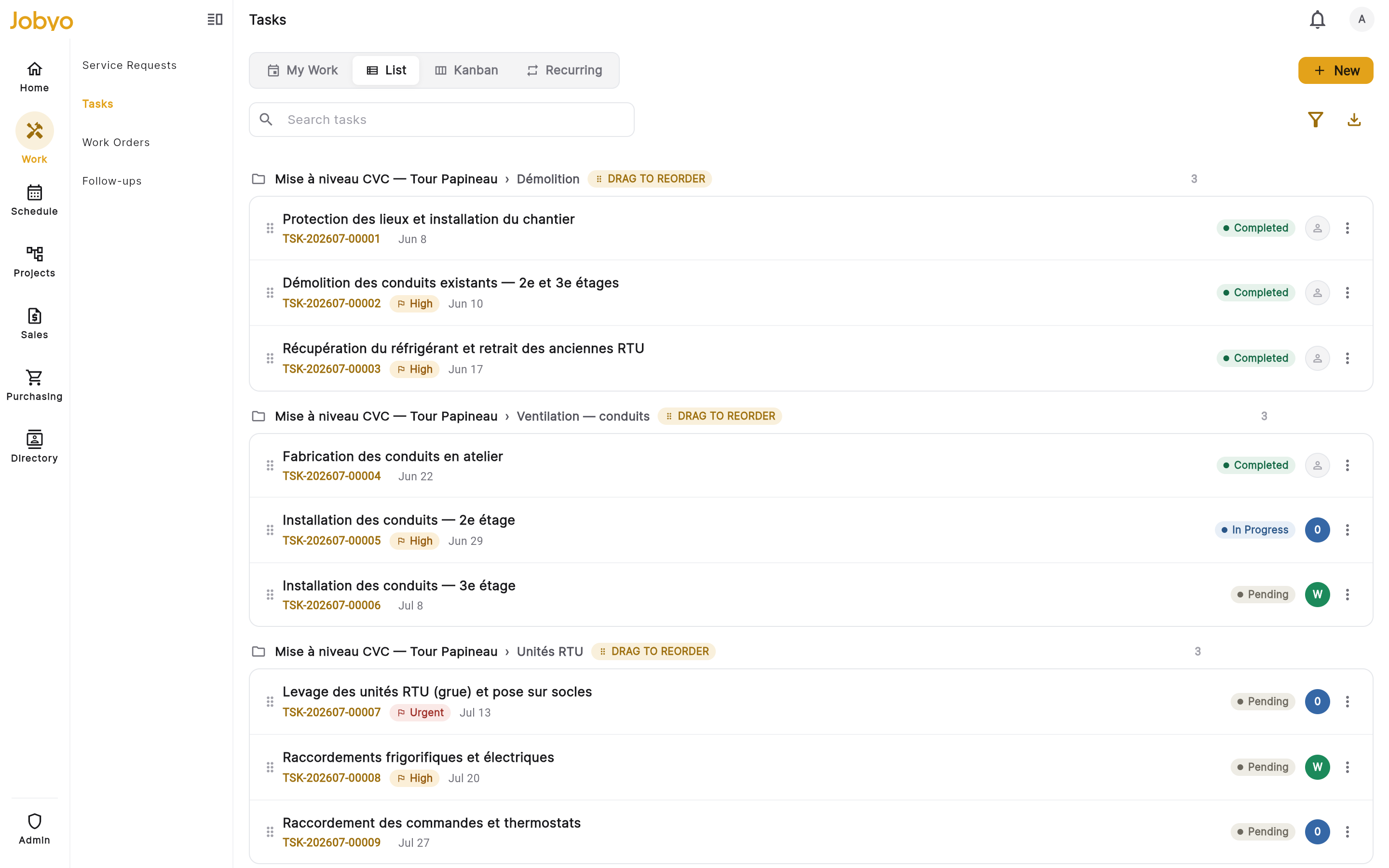Open Pending status on TSK-202607-00009

pyautogui.click(x=1262, y=831)
